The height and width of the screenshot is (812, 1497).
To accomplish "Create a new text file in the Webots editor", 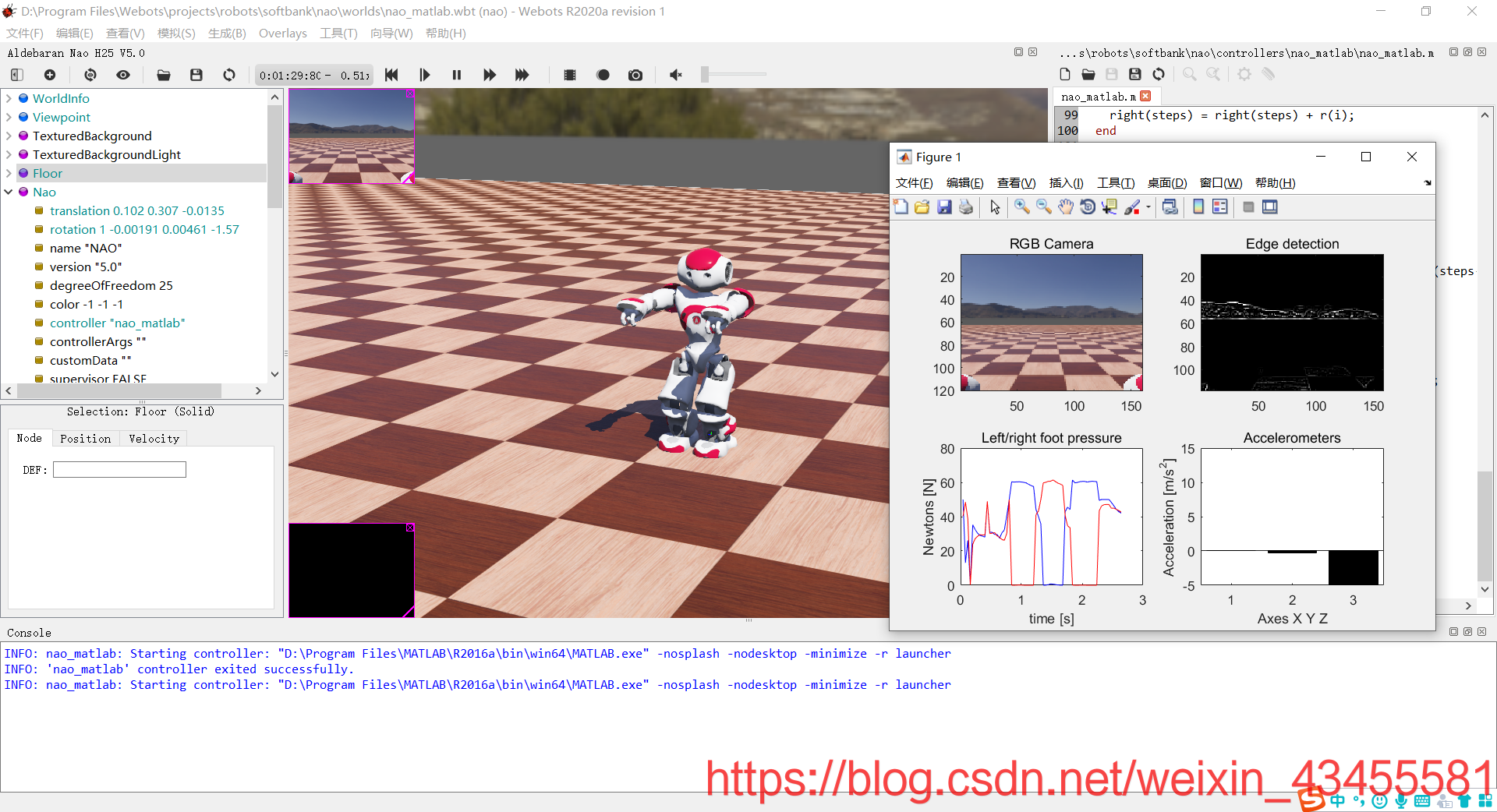I will click(1065, 74).
